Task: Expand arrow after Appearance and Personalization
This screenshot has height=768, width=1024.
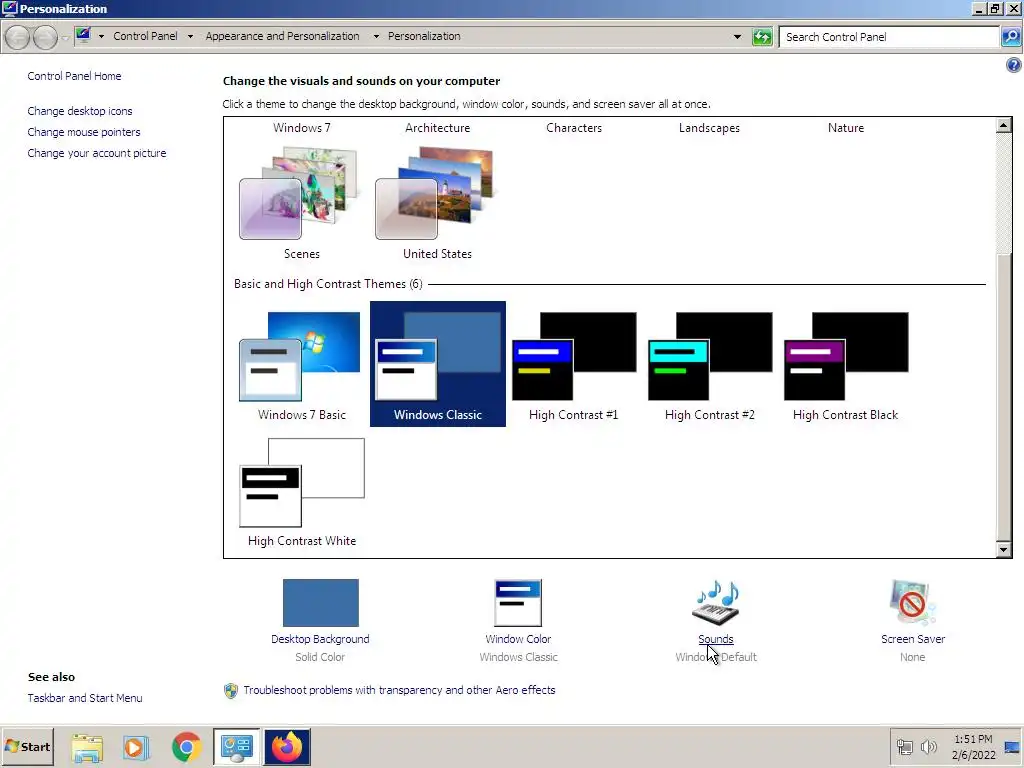Action: [x=376, y=37]
